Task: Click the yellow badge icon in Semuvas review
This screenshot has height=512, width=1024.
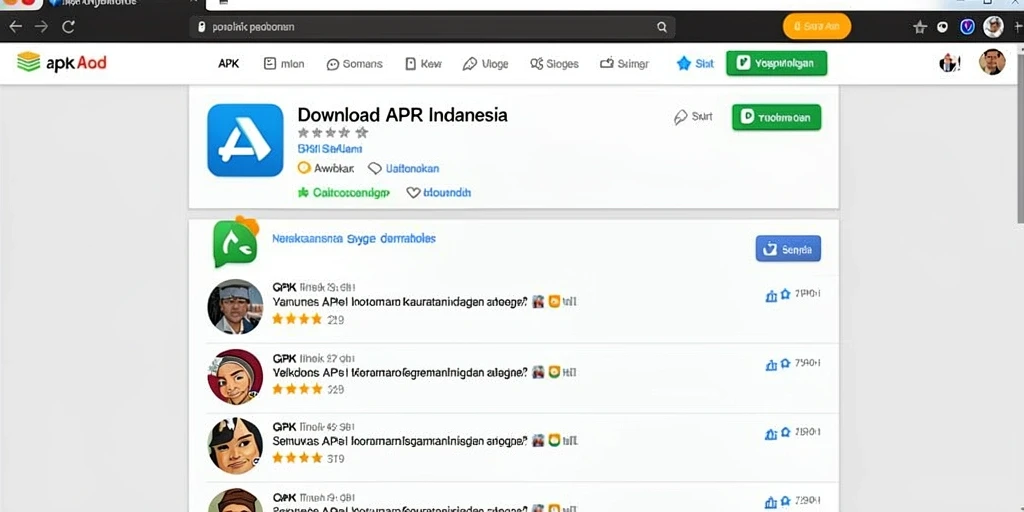Action: point(554,441)
